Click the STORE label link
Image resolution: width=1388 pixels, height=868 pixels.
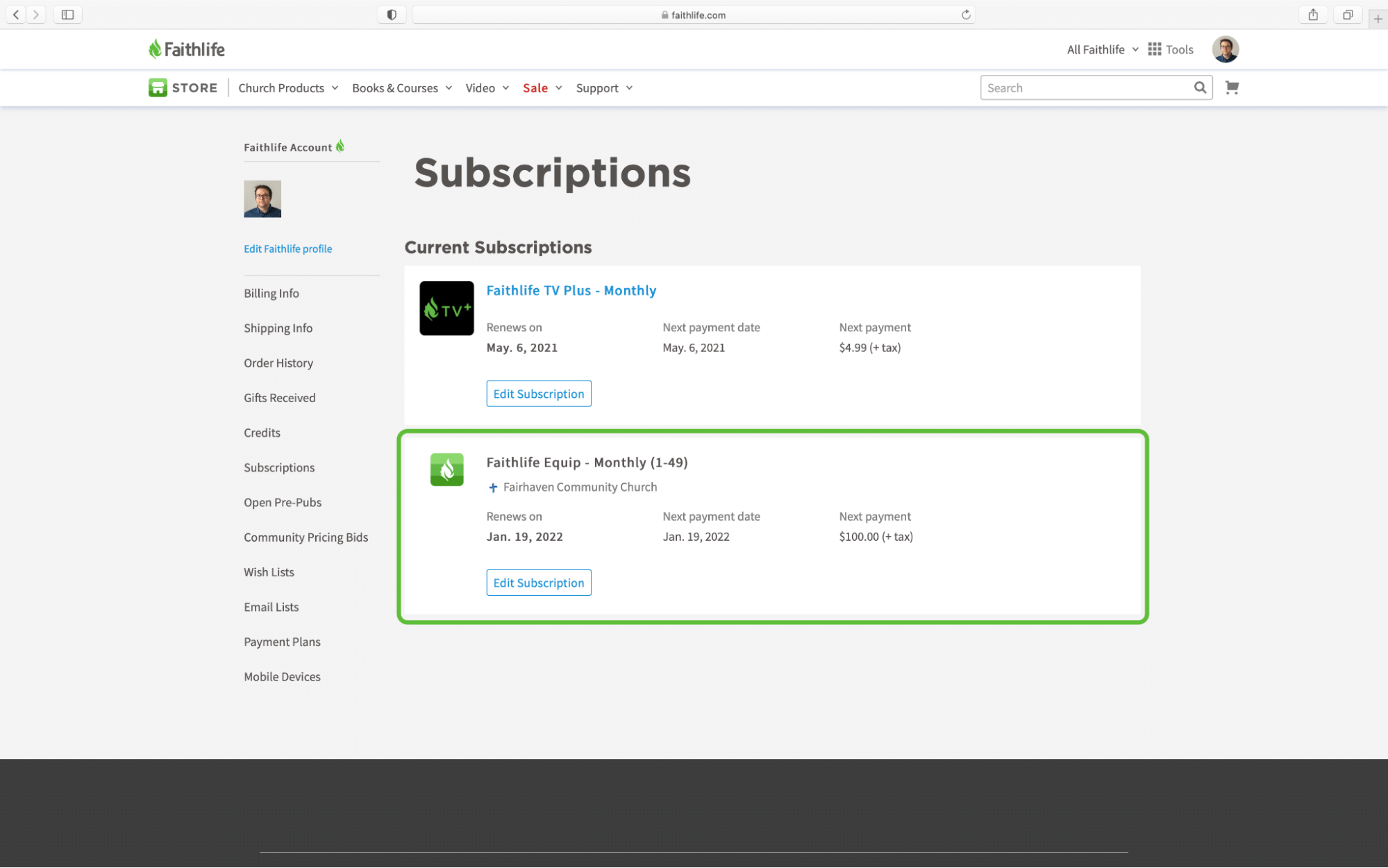pyautogui.click(x=194, y=87)
